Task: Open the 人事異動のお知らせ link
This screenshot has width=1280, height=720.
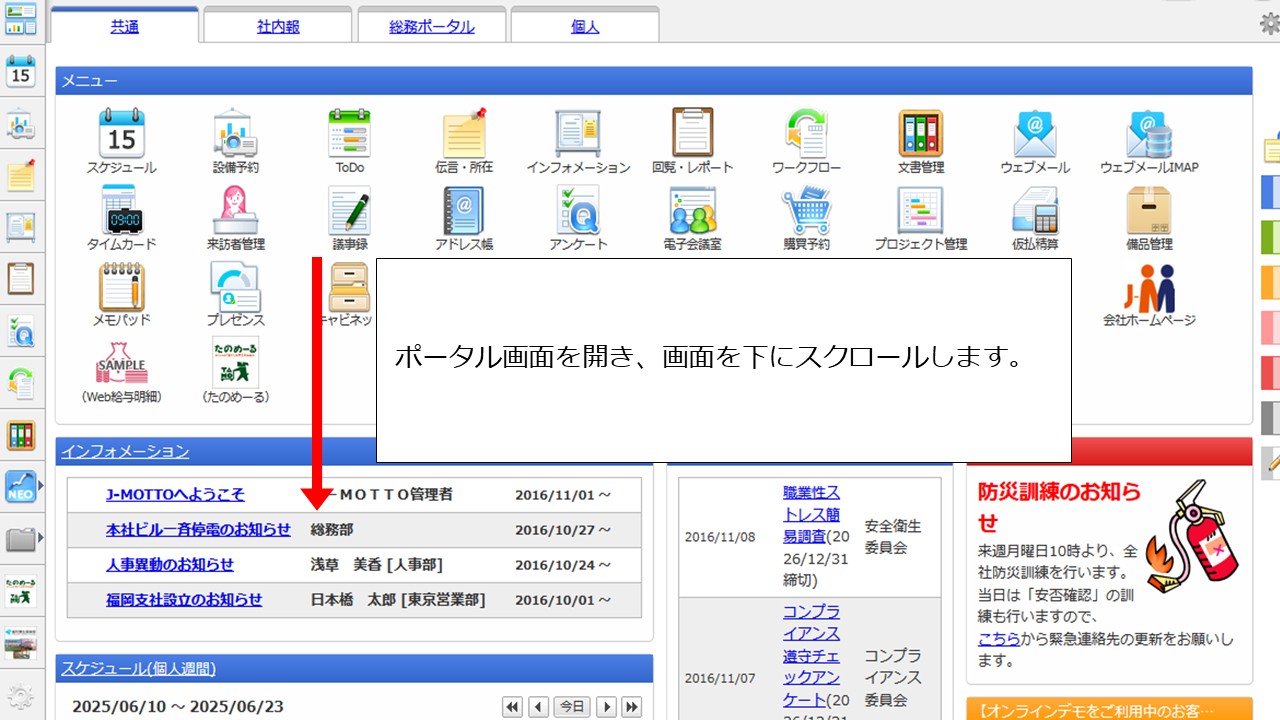Action: coord(170,565)
